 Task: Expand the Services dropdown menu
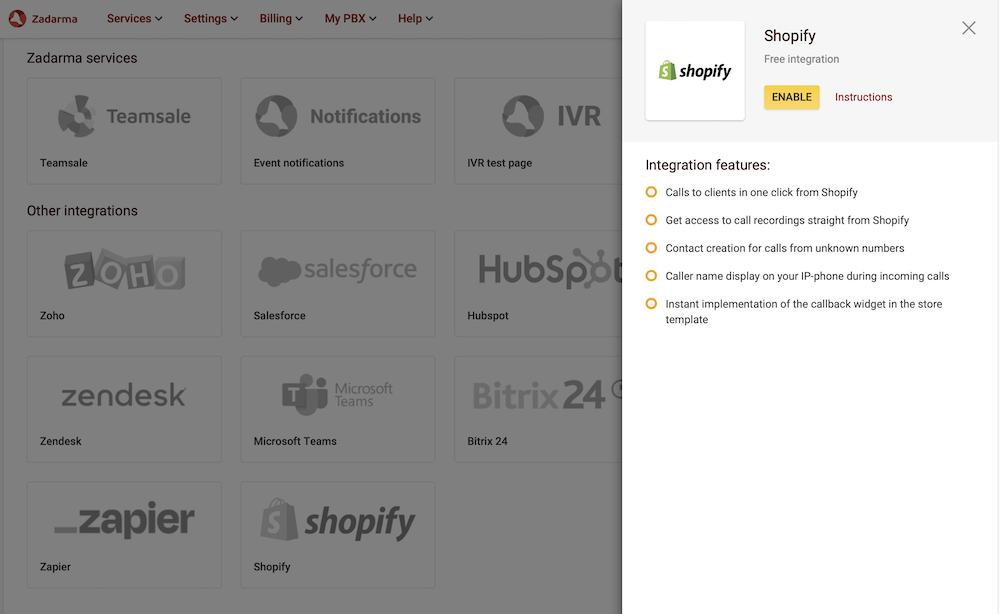(134, 18)
